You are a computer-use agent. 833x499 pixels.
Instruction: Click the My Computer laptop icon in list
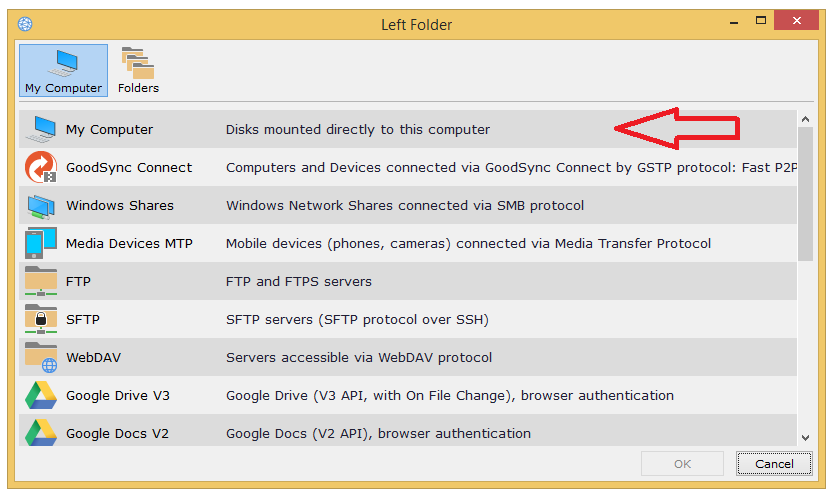(x=41, y=130)
